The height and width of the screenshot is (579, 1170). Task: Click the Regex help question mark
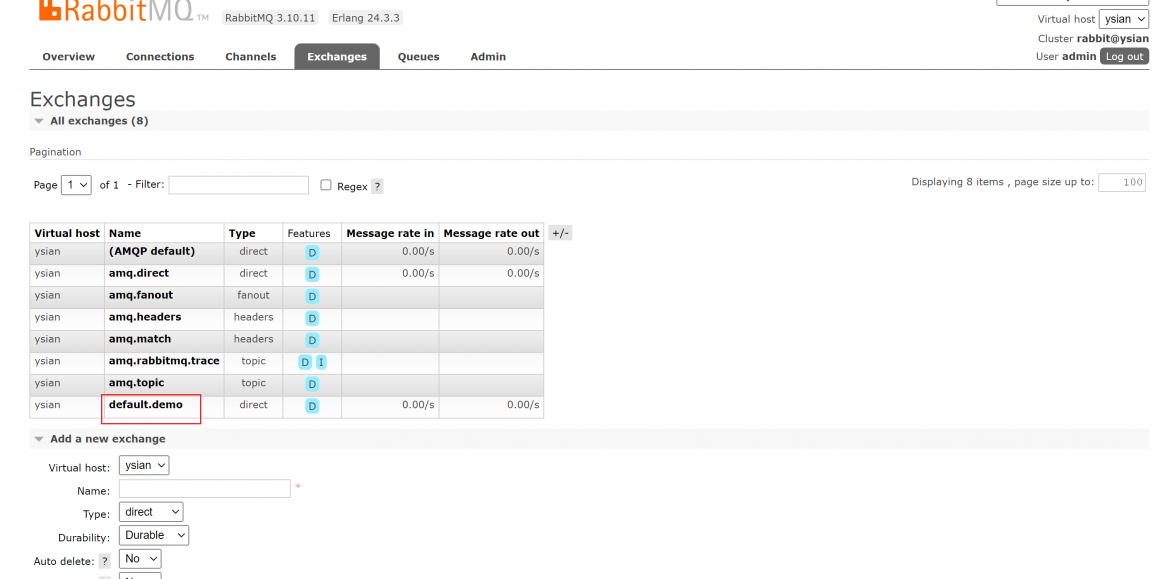(x=378, y=187)
